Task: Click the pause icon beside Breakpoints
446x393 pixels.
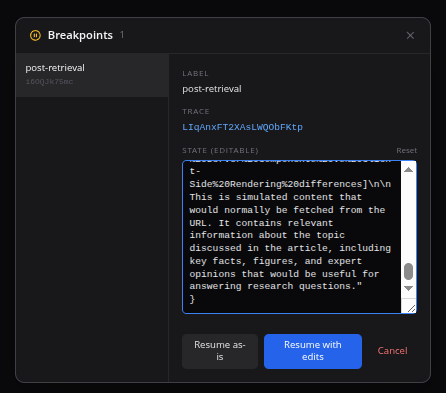Action: tap(35, 35)
